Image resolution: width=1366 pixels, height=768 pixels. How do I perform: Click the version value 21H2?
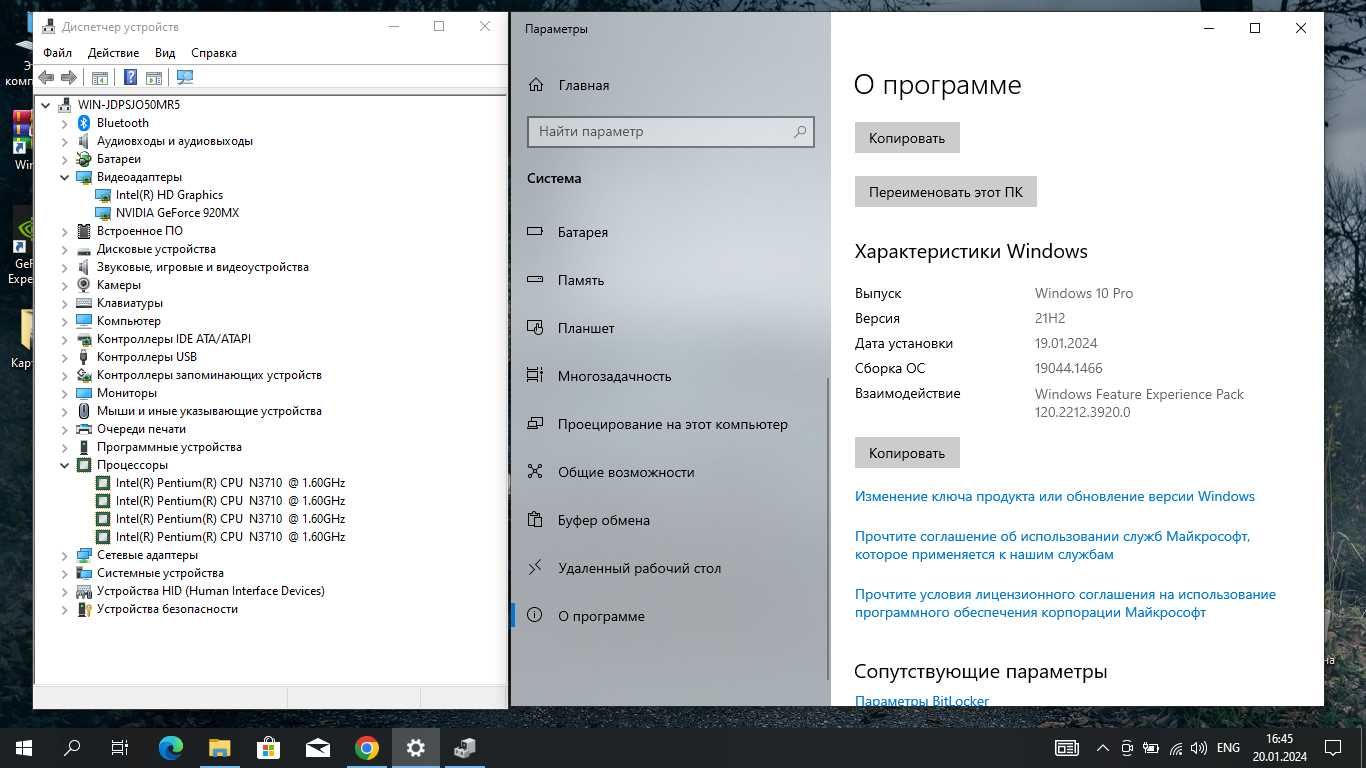pos(1050,318)
